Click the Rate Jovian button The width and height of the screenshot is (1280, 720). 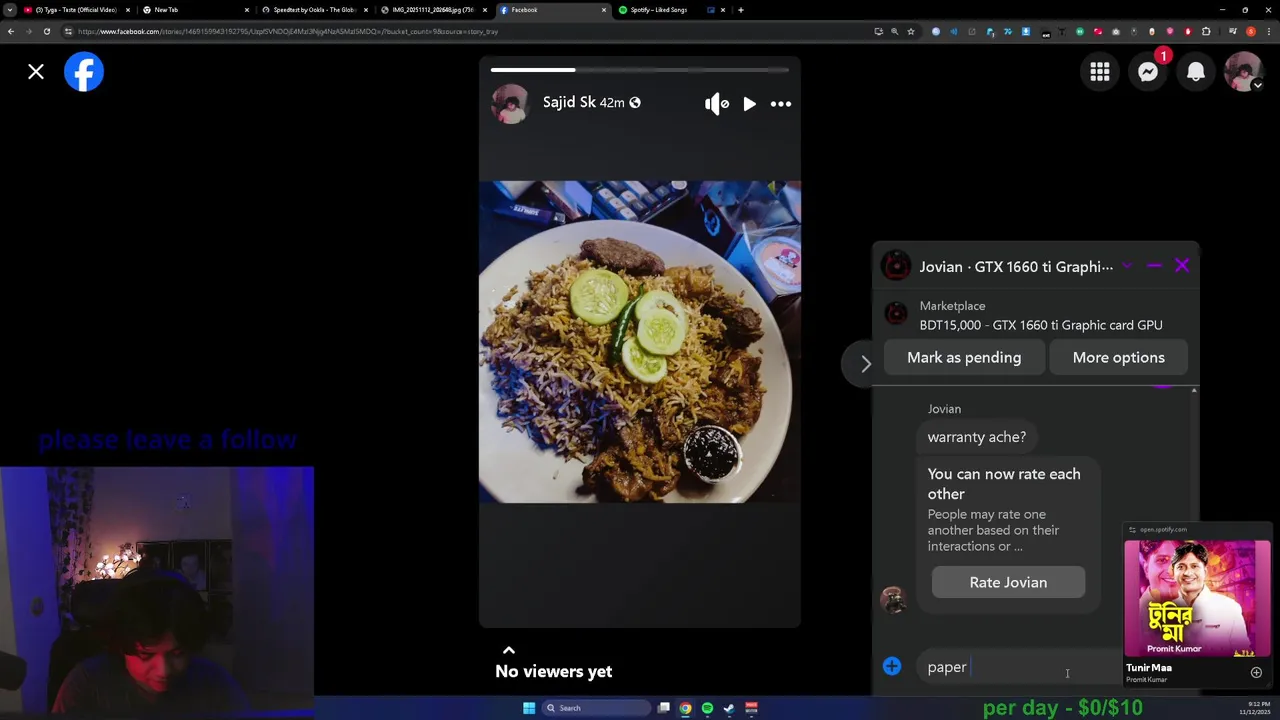1008,583
